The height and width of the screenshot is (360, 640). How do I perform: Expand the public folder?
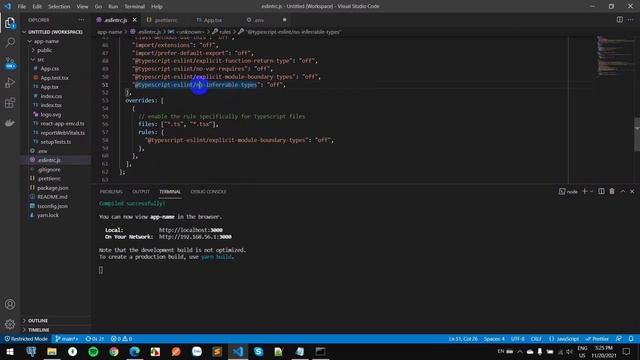point(44,50)
